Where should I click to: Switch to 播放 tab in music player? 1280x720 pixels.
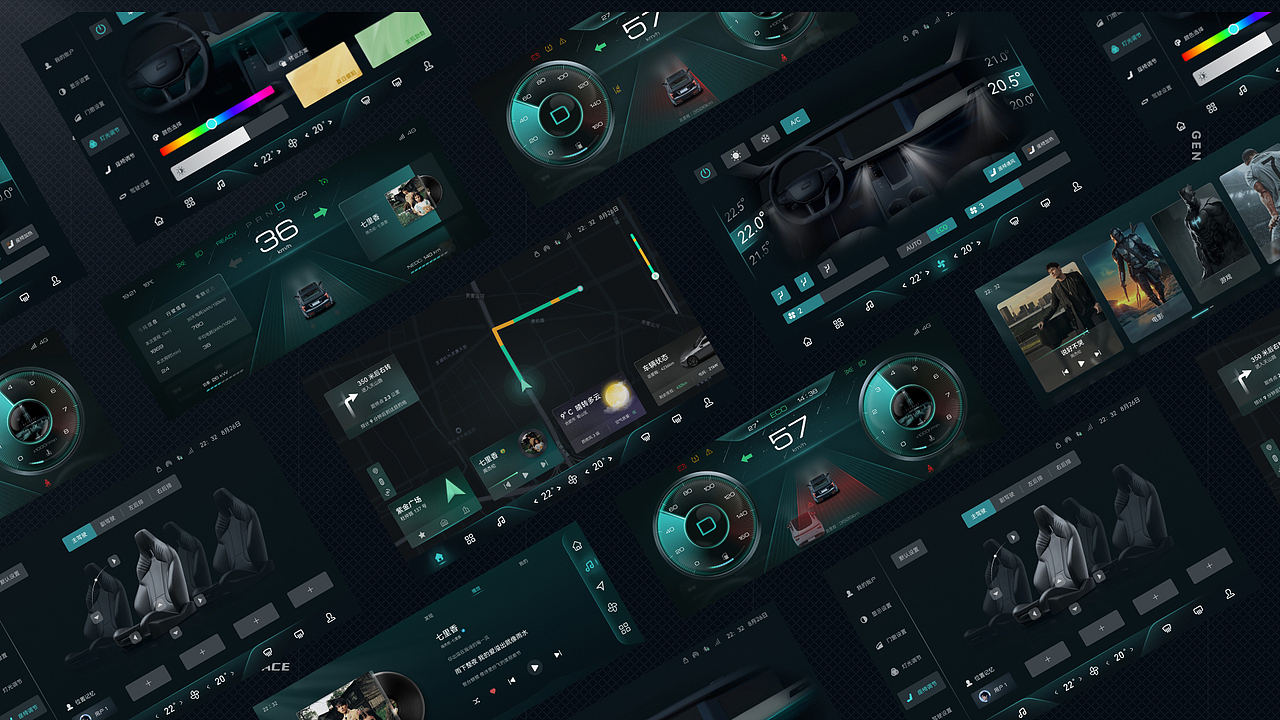tap(476, 590)
